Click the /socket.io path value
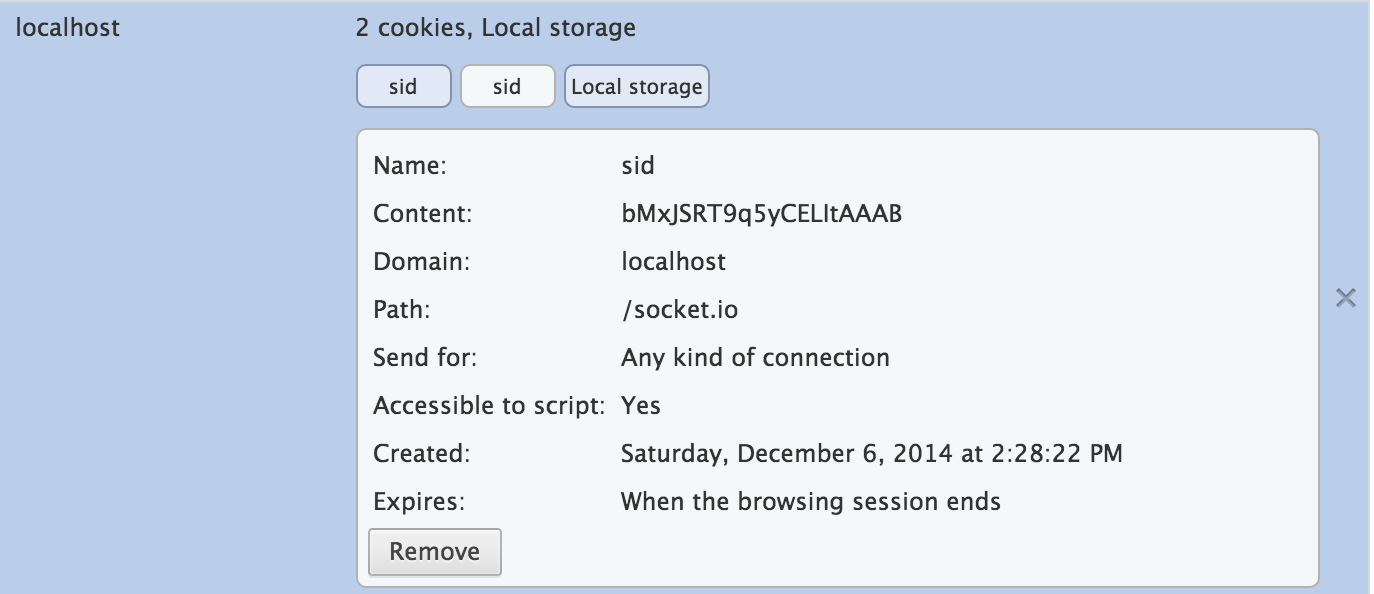 679,310
